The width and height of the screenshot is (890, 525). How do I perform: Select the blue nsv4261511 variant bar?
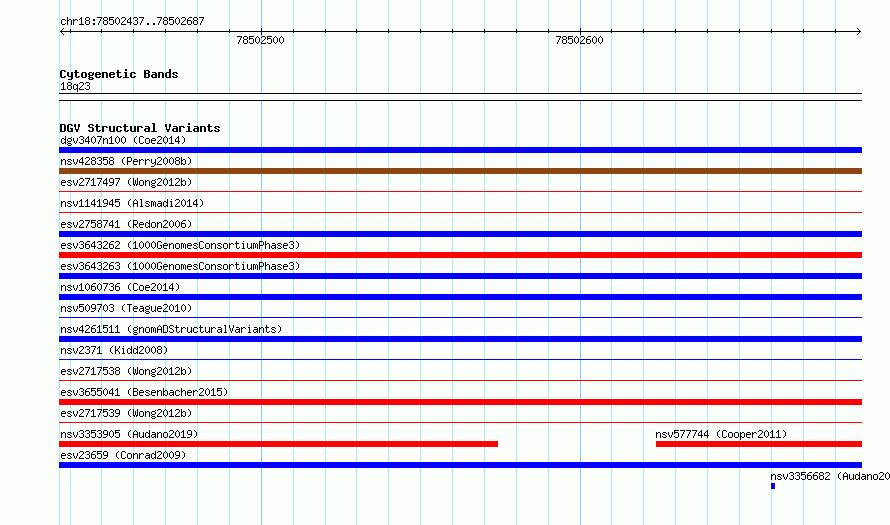(460, 339)
